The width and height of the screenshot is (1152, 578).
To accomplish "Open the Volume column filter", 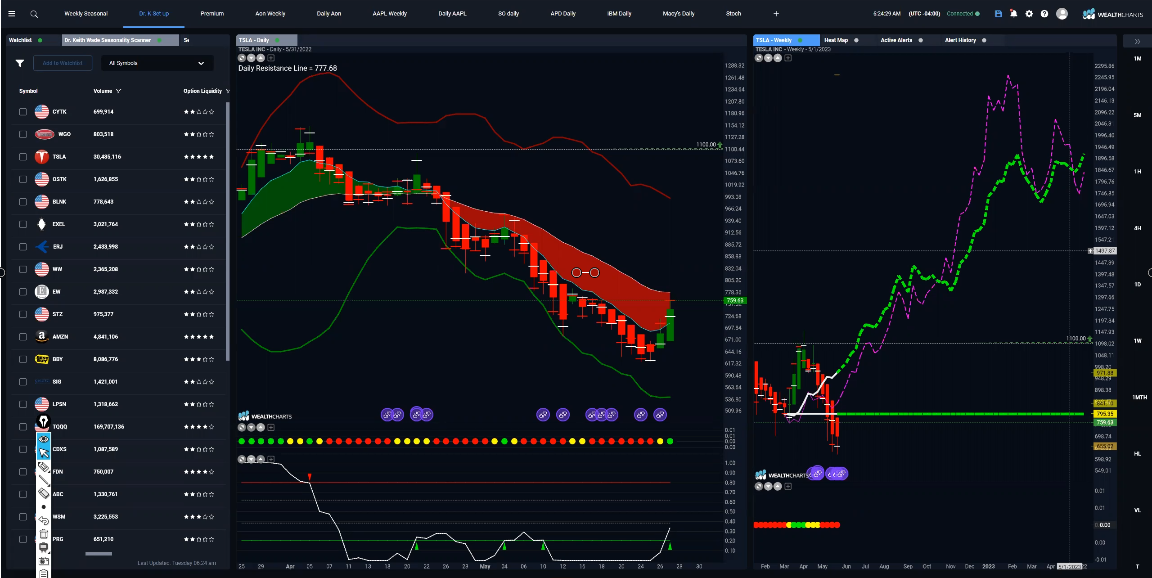I will tap(118, 91).
